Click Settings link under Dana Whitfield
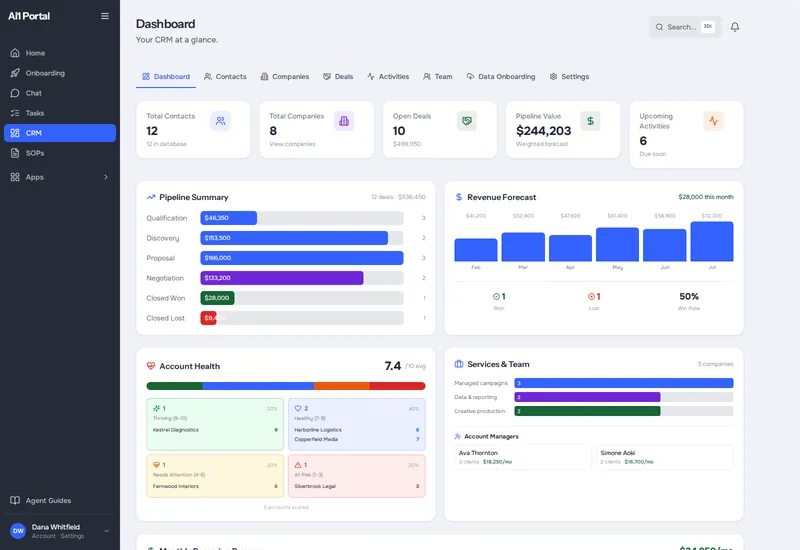The width and height of the screenshot is (800, 550). (x=72, y=536)
